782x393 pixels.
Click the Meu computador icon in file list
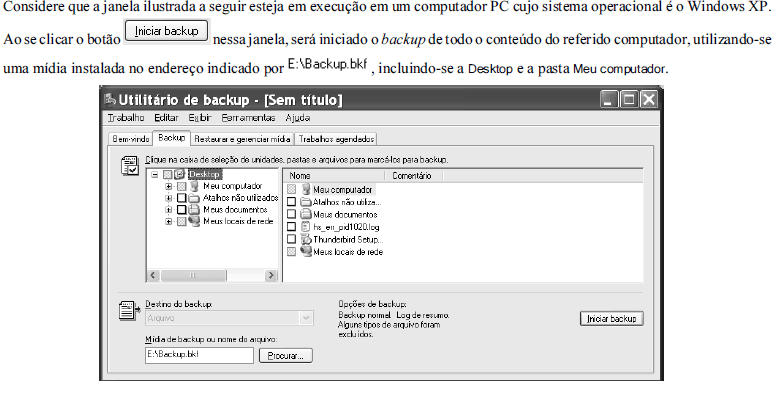click(x=306, y=190)
